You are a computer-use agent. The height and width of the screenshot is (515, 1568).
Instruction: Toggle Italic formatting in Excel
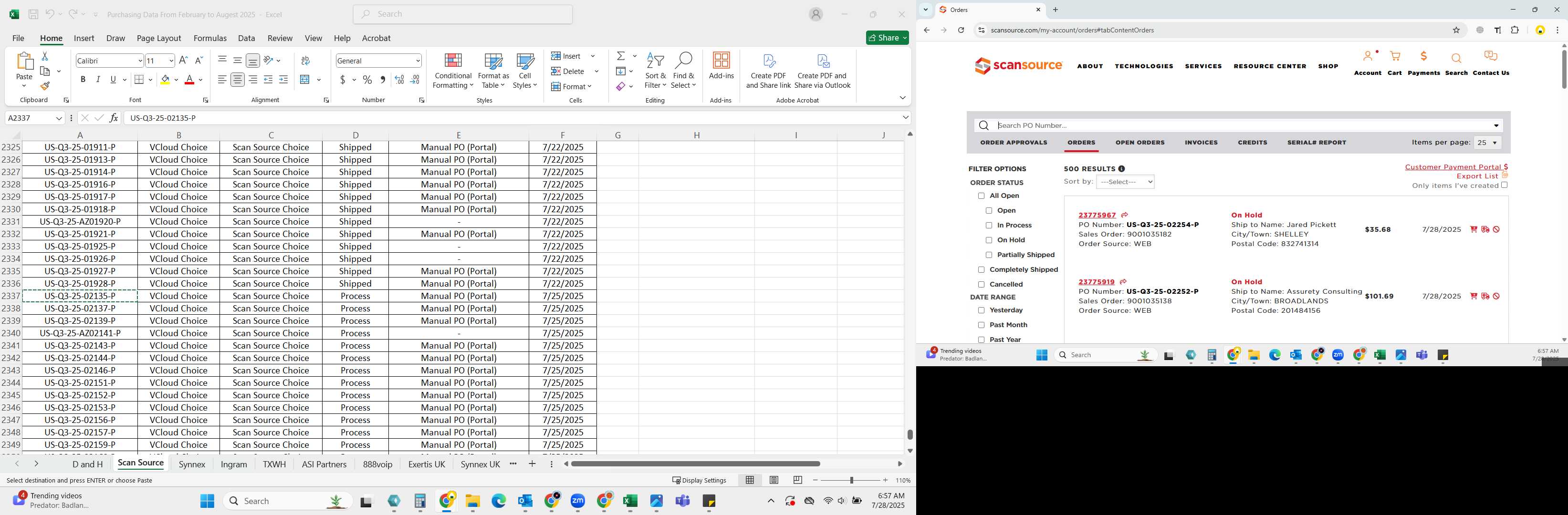pyautogui.click(x=98, y=80)
